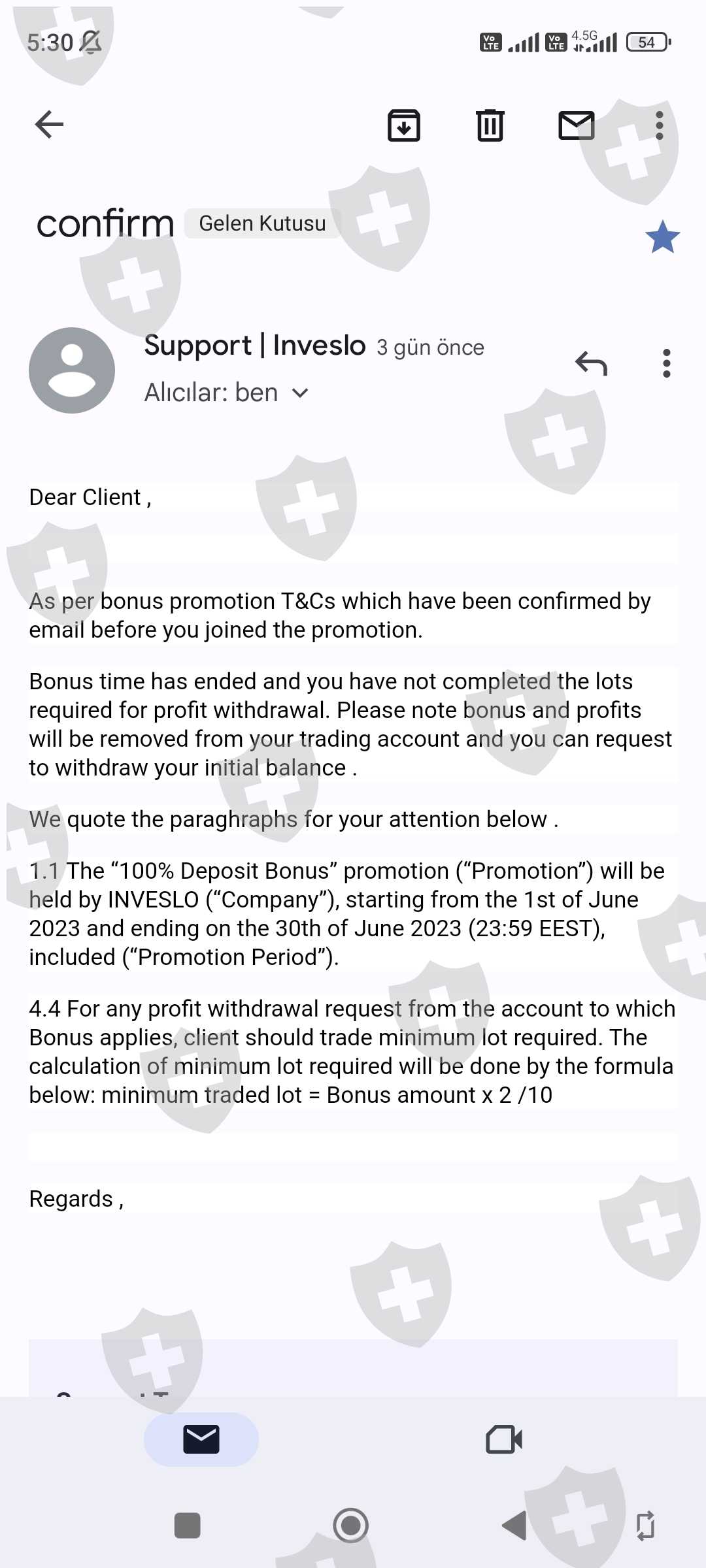Switch to the Mail tab
Image resolution: width=706 pixels, height=1568 pixels.
tap(201, 1439)
